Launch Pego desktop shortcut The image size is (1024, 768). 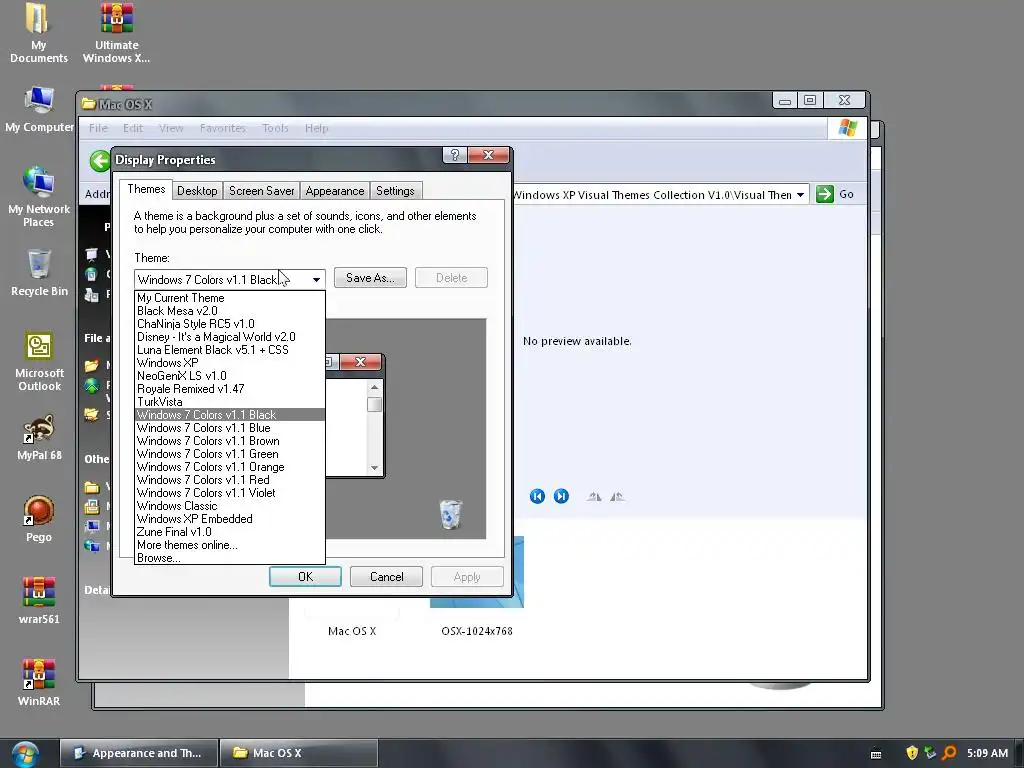[39, 519]
